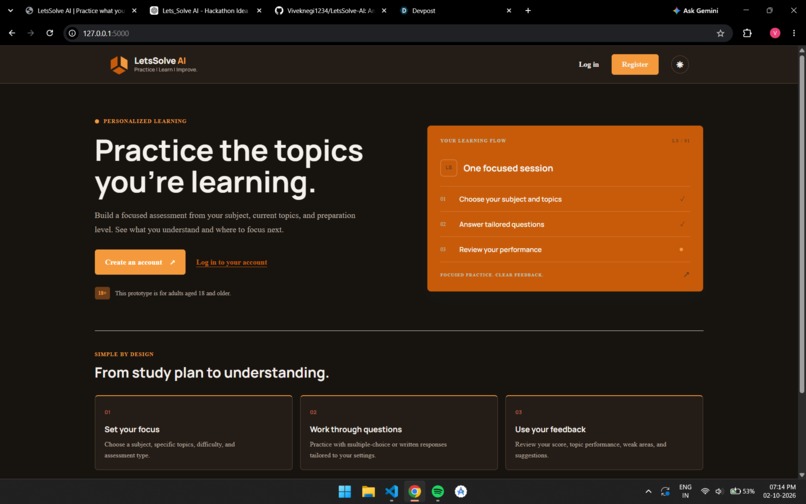806x504 pixels.
Task: Click the volume speaker tray icon
Action: (x=719, y=492)
